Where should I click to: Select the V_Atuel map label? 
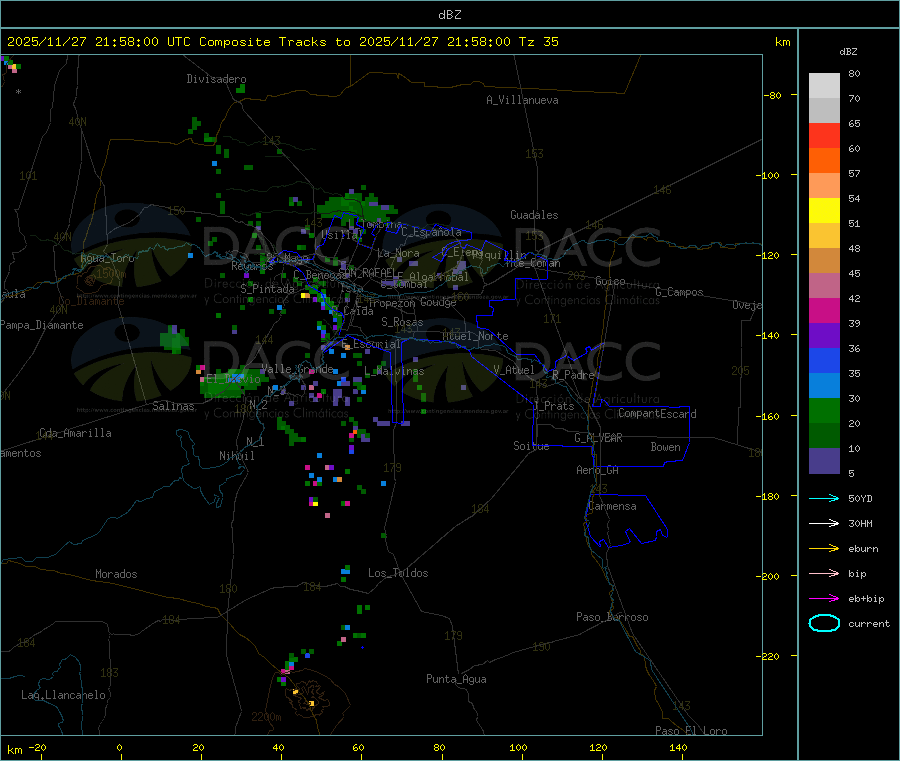click(x=514, y=370)
